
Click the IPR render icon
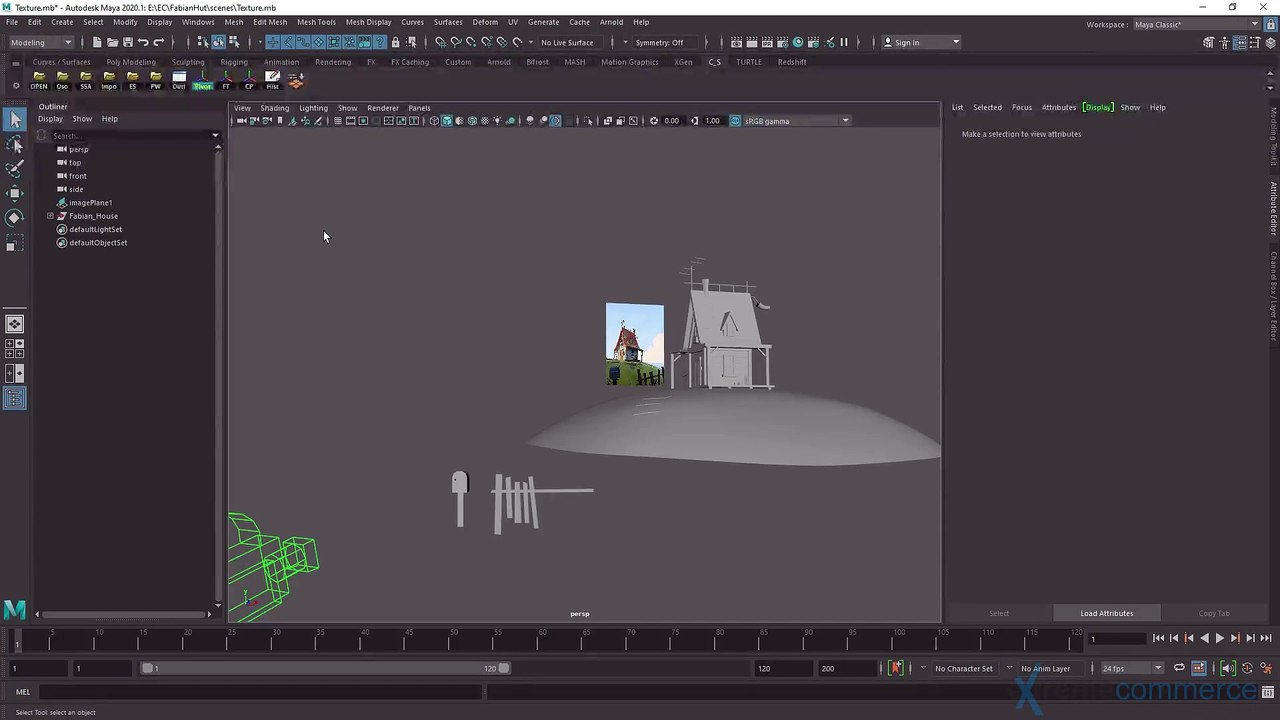click(767, 42)
